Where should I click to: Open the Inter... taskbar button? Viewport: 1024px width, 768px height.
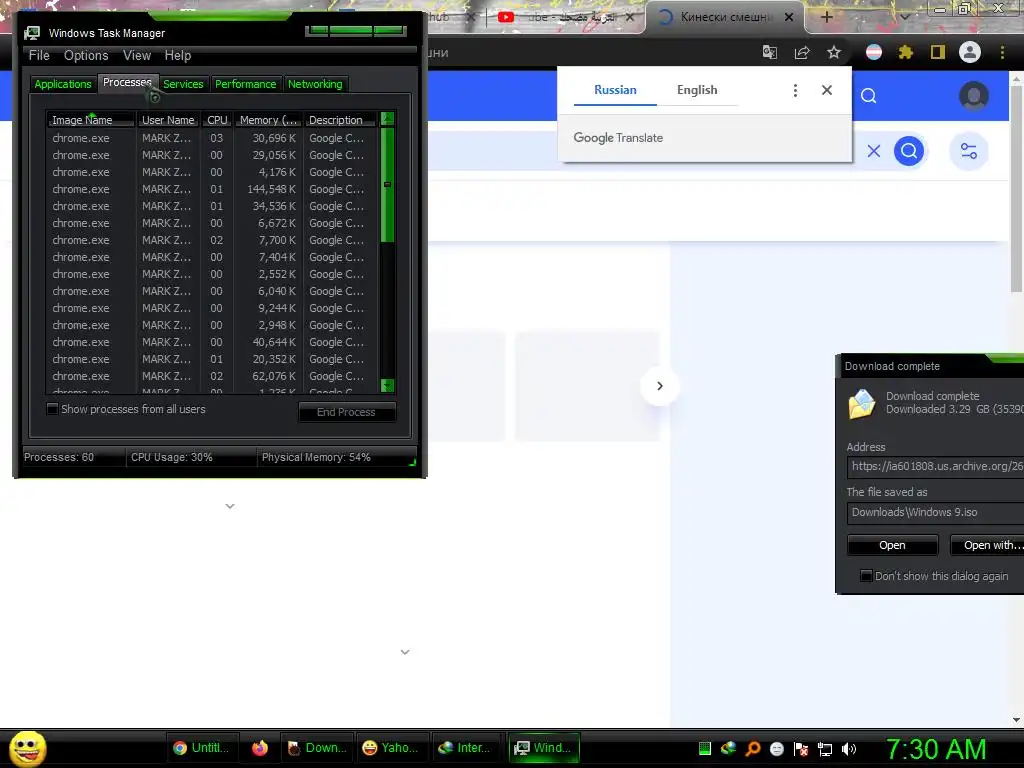(464, 748)
